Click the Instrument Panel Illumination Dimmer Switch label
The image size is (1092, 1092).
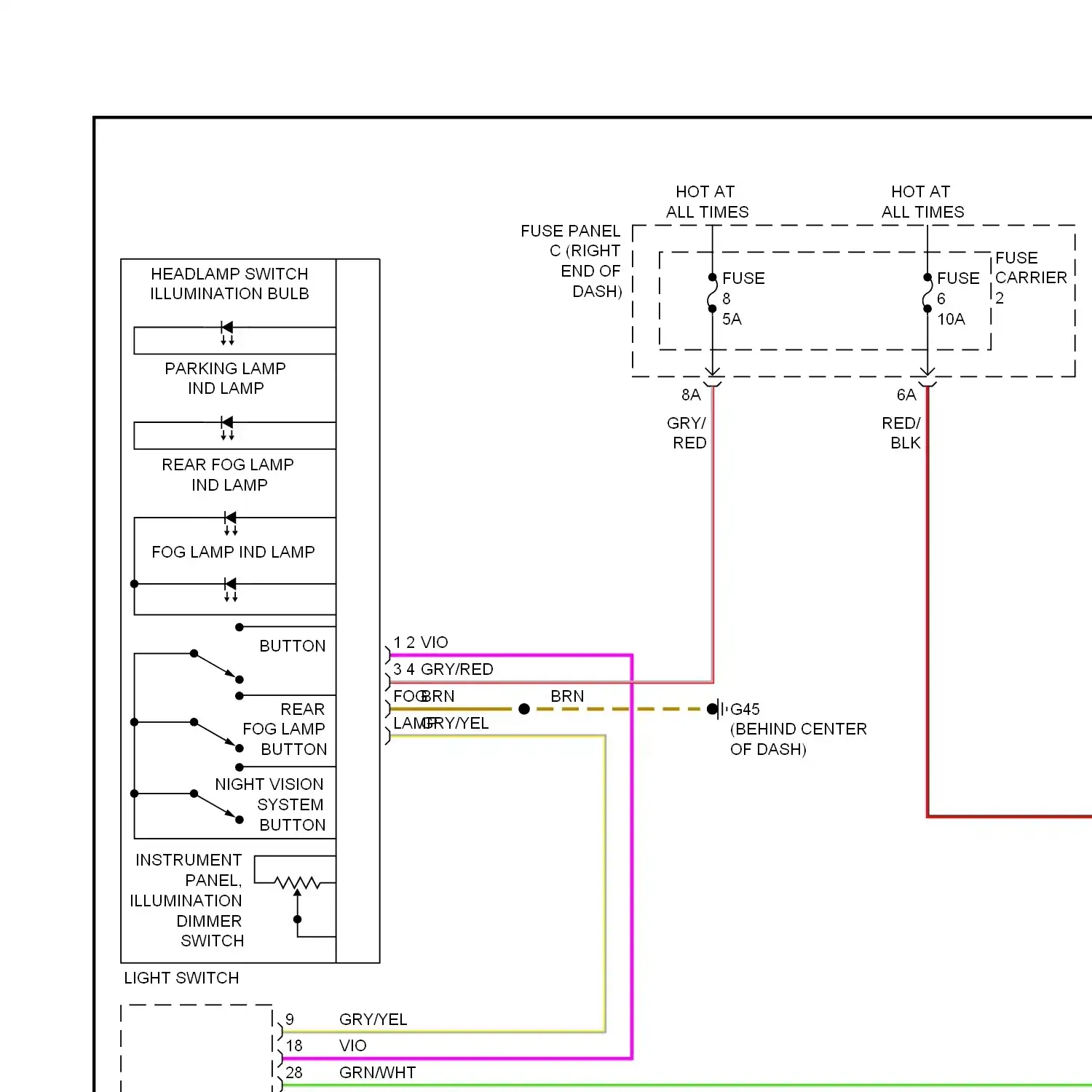187,901
